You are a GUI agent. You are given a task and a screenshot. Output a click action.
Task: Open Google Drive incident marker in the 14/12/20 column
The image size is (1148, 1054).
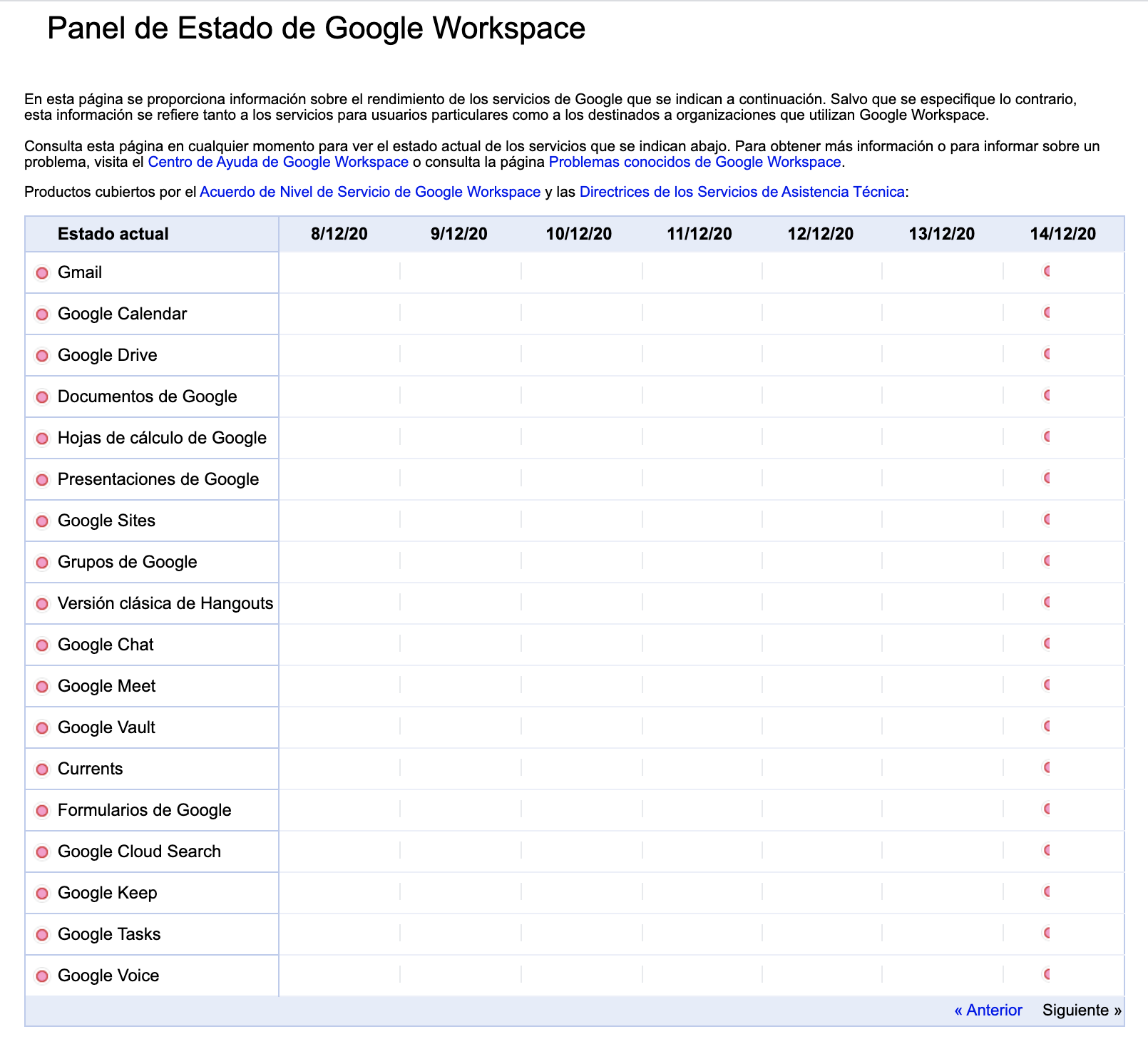pyautogui.click(x=1047, y=354)
